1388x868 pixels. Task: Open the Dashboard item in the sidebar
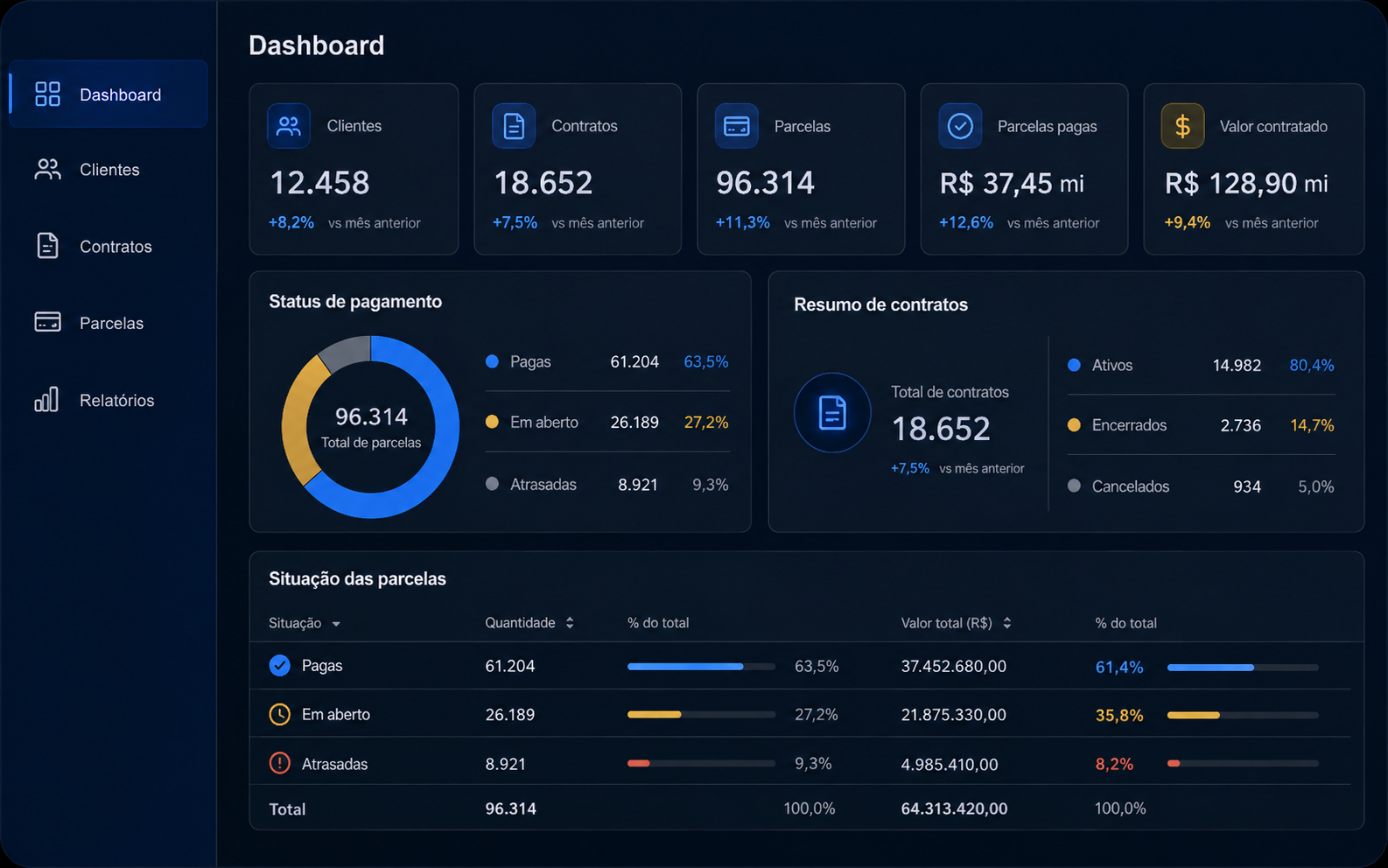[109, 94]
